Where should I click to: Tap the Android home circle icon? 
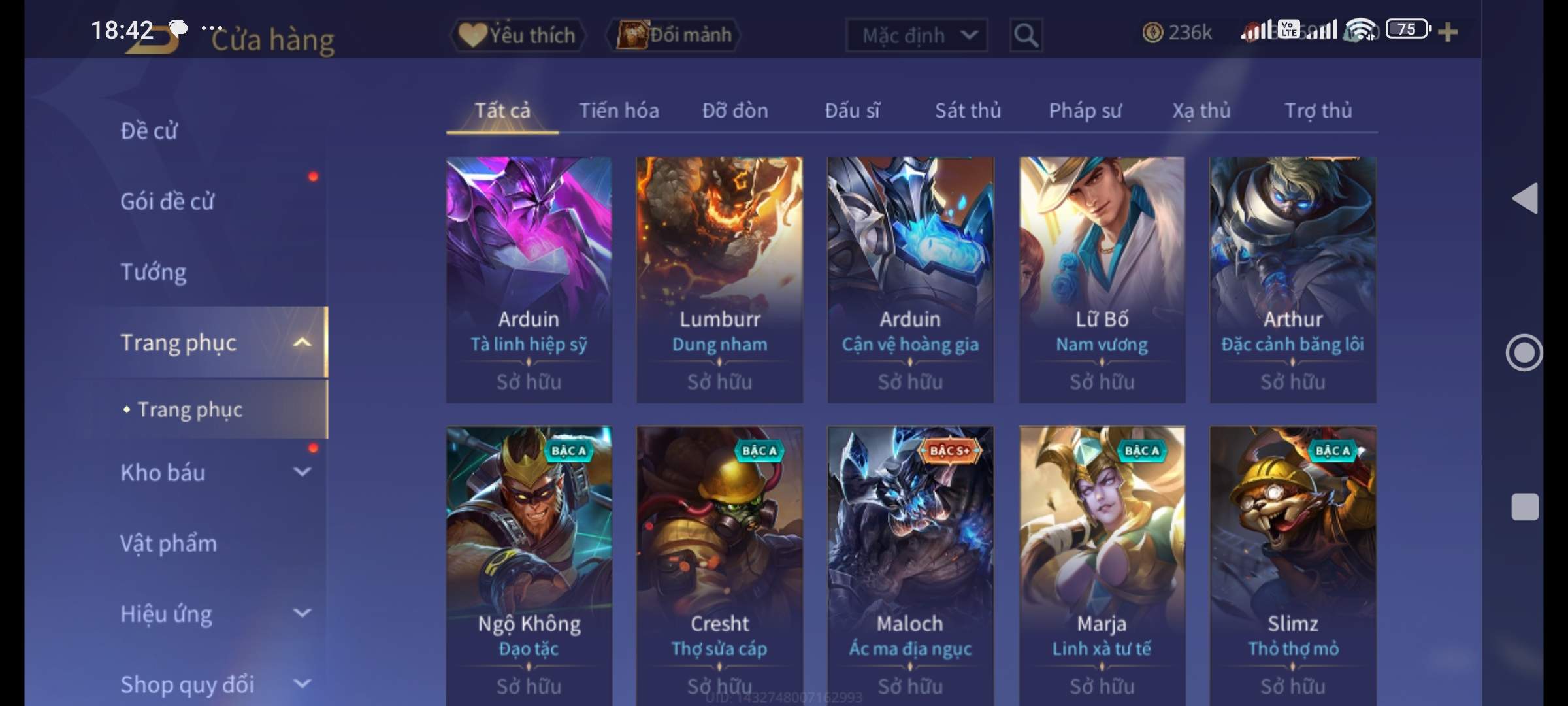pos(1524,353)
